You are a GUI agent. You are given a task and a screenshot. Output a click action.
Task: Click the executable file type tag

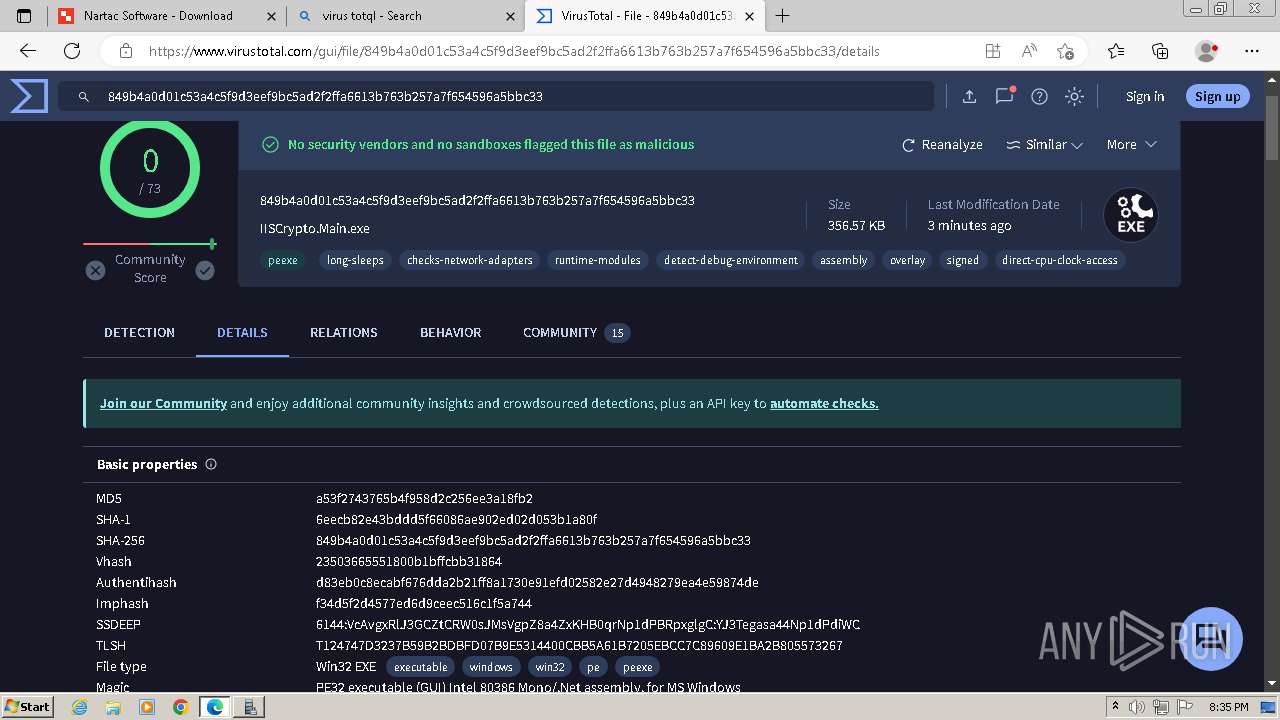[x=420, y=667]
